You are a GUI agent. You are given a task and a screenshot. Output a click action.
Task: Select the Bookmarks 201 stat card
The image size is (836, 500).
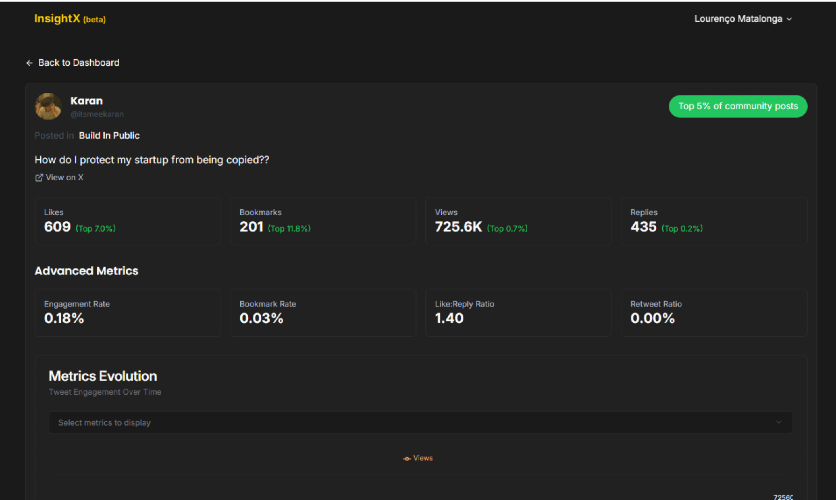pos(323,221)
